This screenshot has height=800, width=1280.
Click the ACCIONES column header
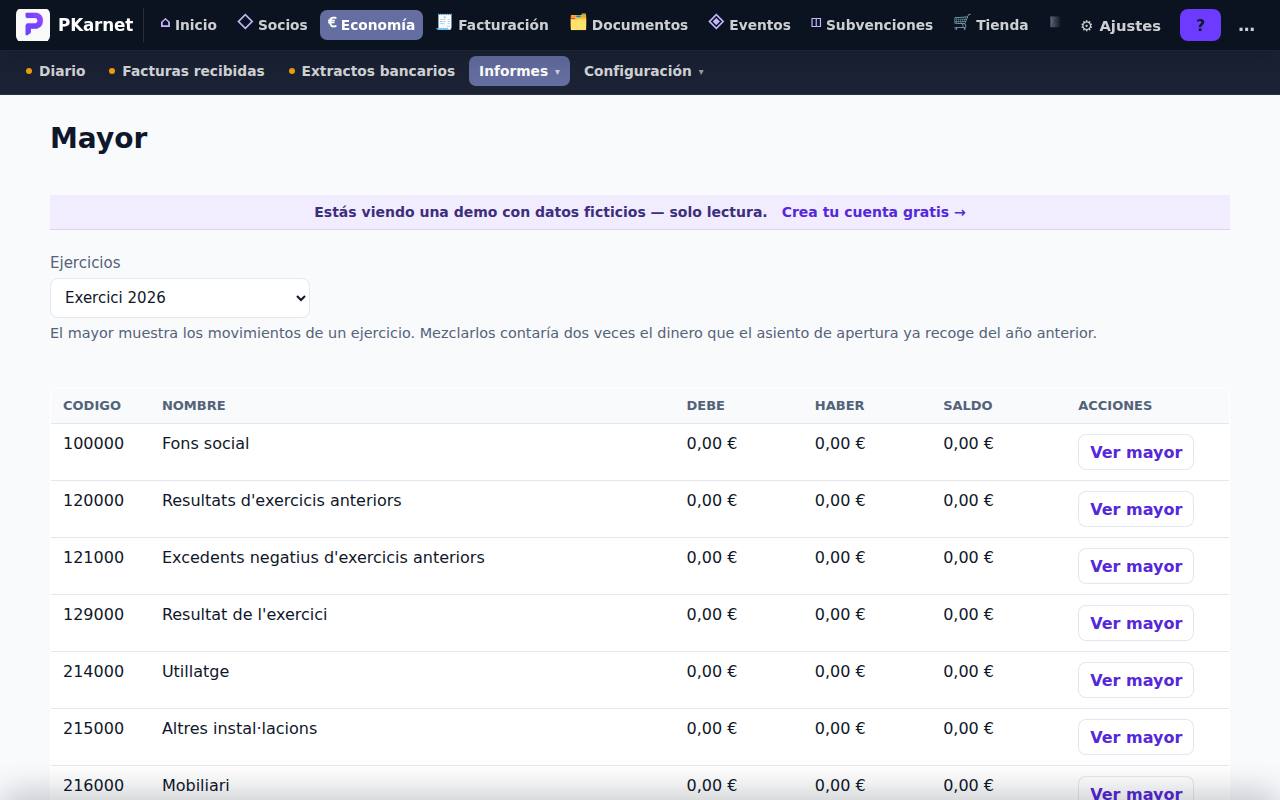coord(1115,405)
